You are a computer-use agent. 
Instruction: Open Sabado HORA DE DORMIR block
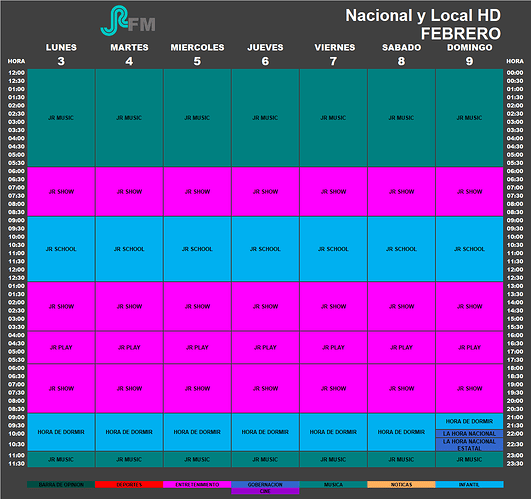point(401,432)
